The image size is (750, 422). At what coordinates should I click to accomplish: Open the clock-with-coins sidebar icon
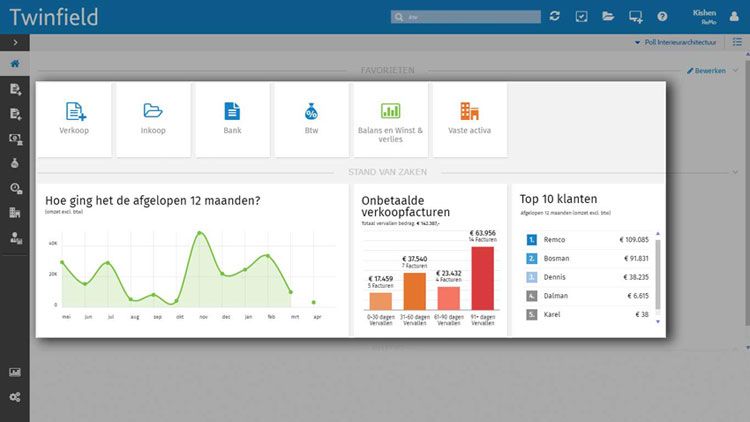click(x=15, y=189)
